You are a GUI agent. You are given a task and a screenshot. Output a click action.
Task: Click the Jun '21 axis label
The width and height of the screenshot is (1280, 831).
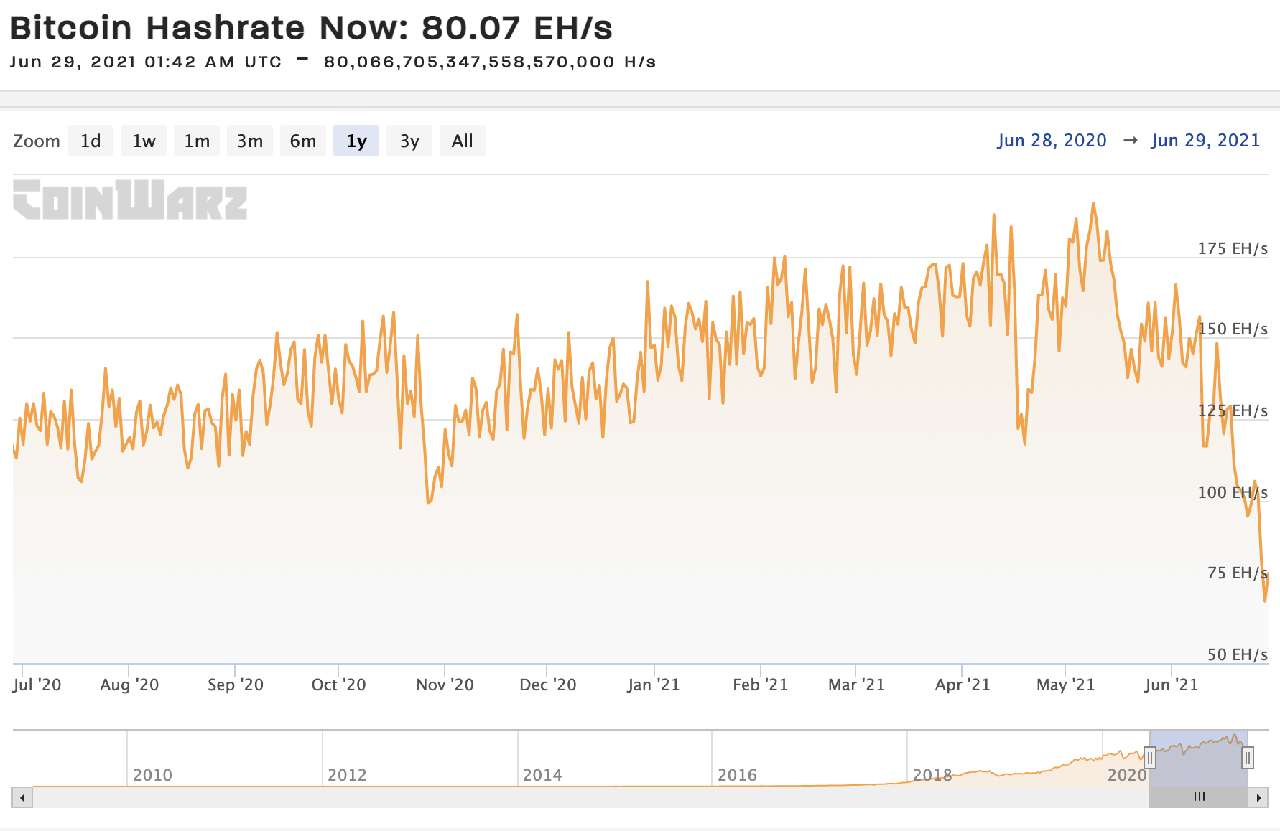tap(1171, 685)
